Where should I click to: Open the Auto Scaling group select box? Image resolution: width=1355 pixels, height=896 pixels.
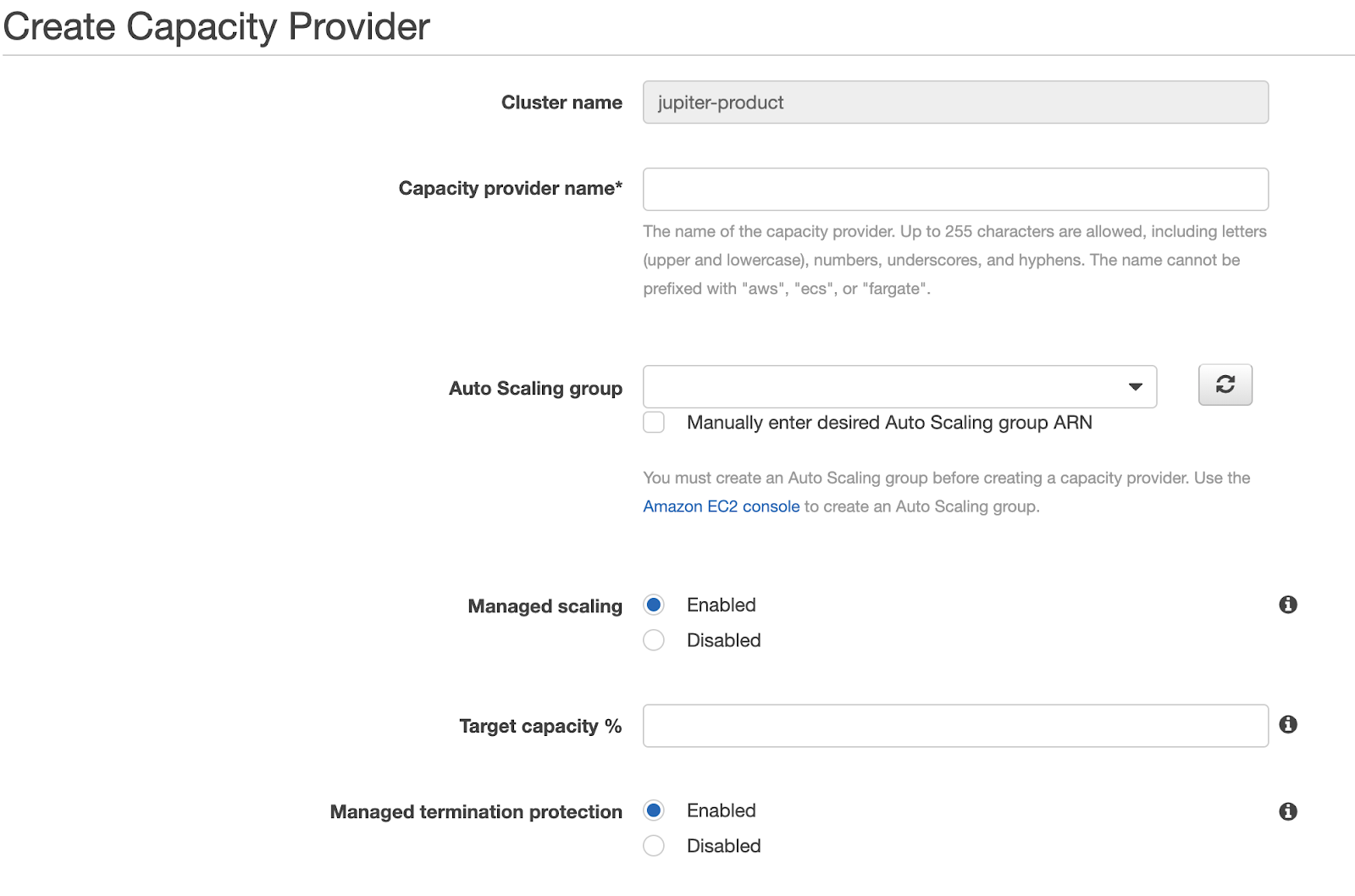(x=899, y=387)
